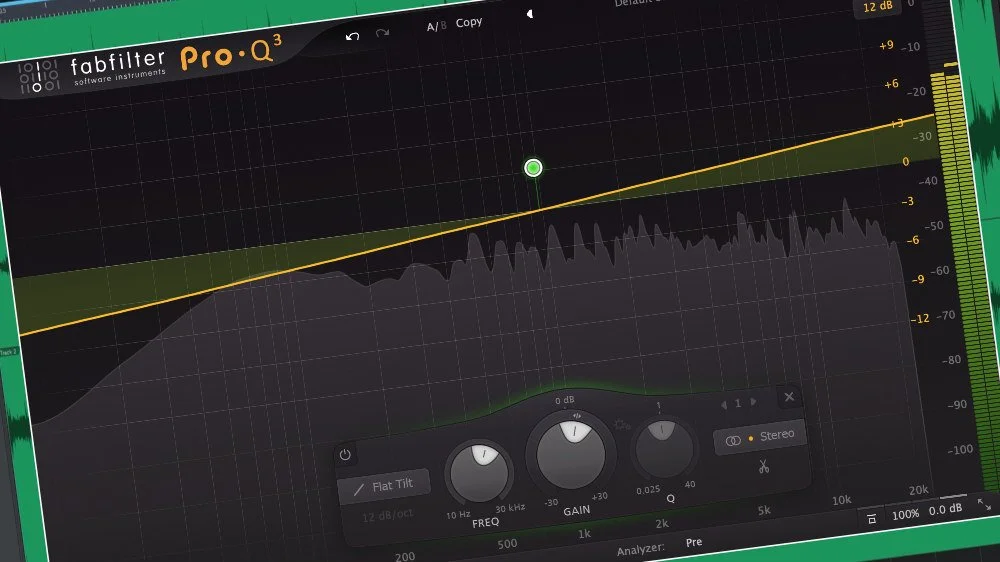The width and height of the screenshot is (1000, 562).
Task: Click the redo arrow icon
Action: point(382,33)
